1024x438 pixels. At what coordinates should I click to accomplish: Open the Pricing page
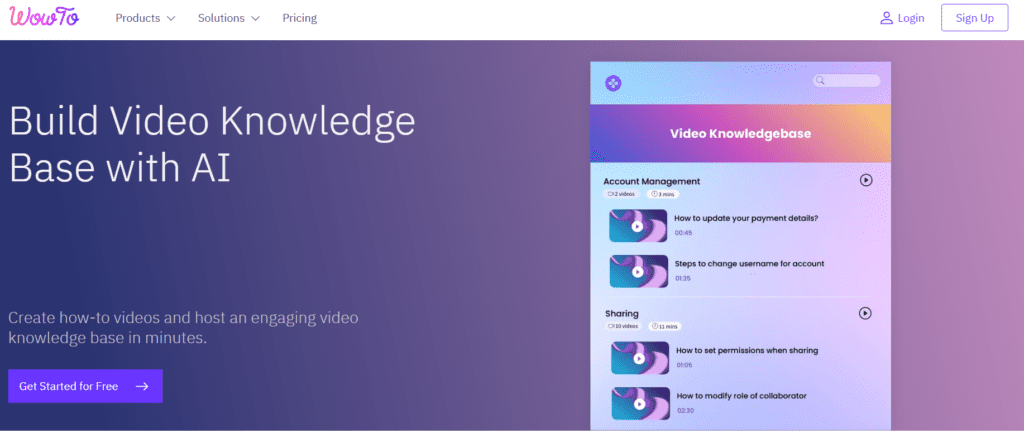pyautogui.click(x=299, y=18)
